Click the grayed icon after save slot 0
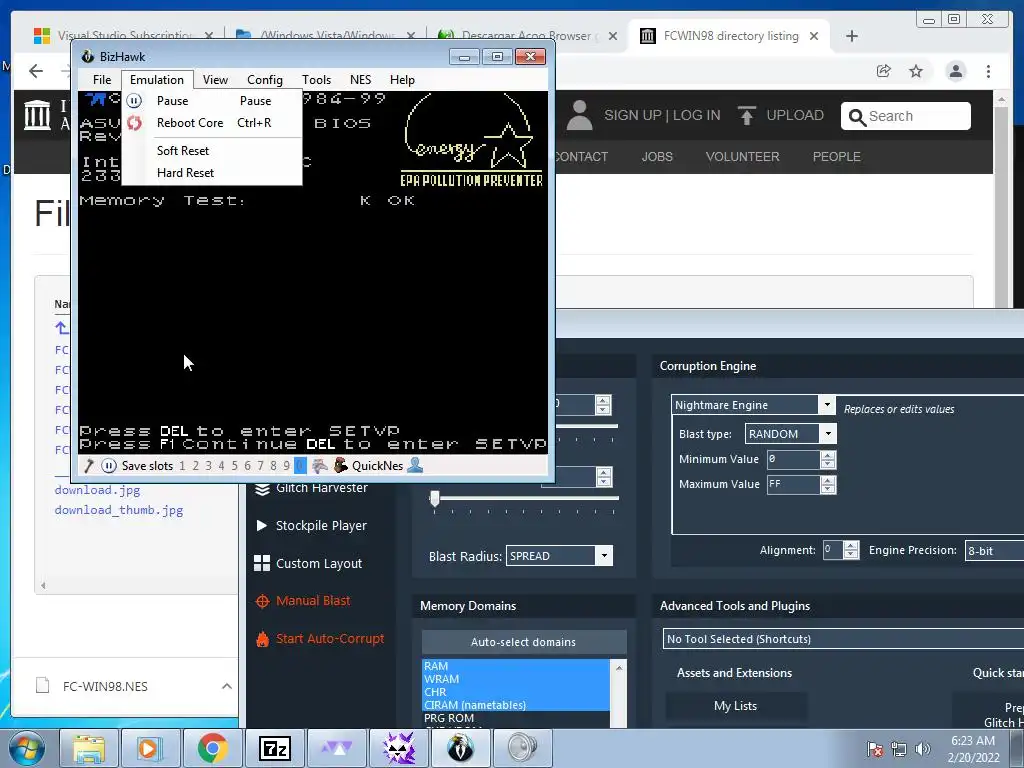Viewport: 1024px width, 768px height. [x=319, y=466]
